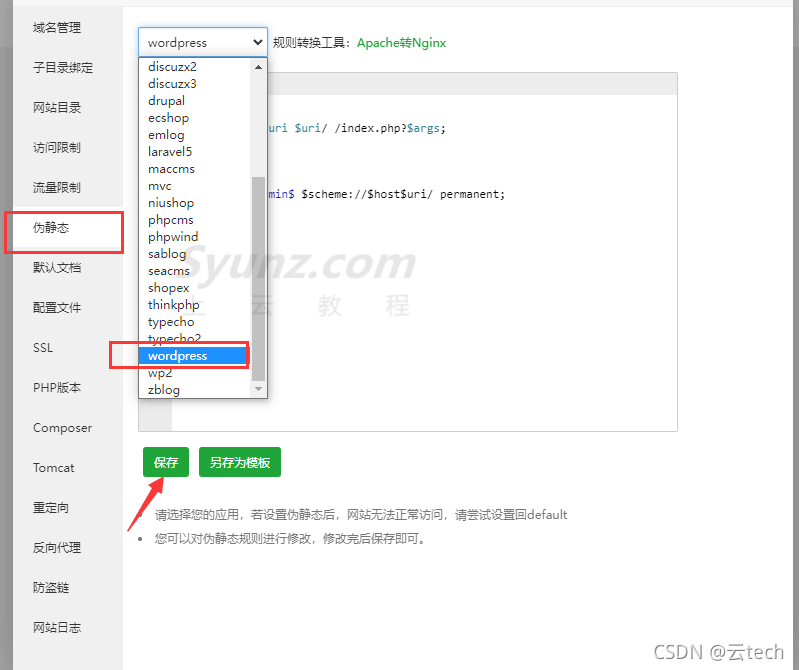Choose ecshop rewrite rule
Image resolution: width=799 pixels, height=670 pixels.
(x=195, y=118)
